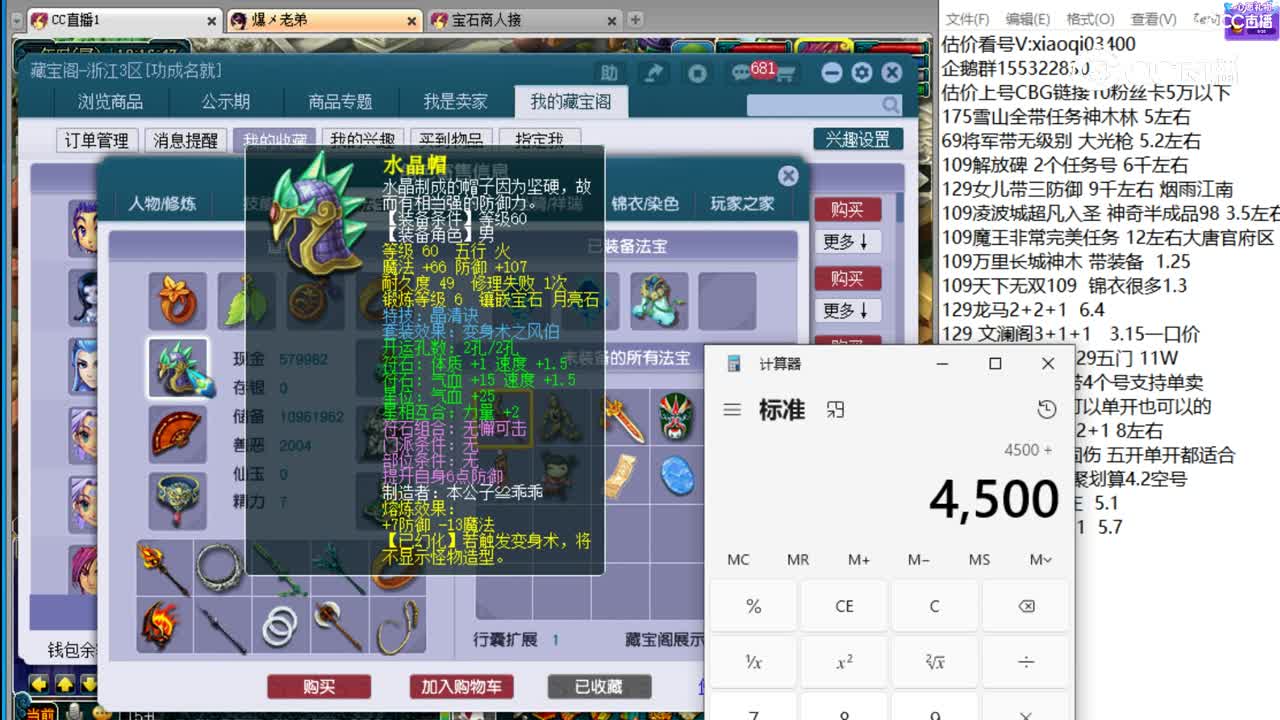Click the MR memory recall button
This screenshot has height=720, width=1280.
pyautogui.click(x=798, y=559)
